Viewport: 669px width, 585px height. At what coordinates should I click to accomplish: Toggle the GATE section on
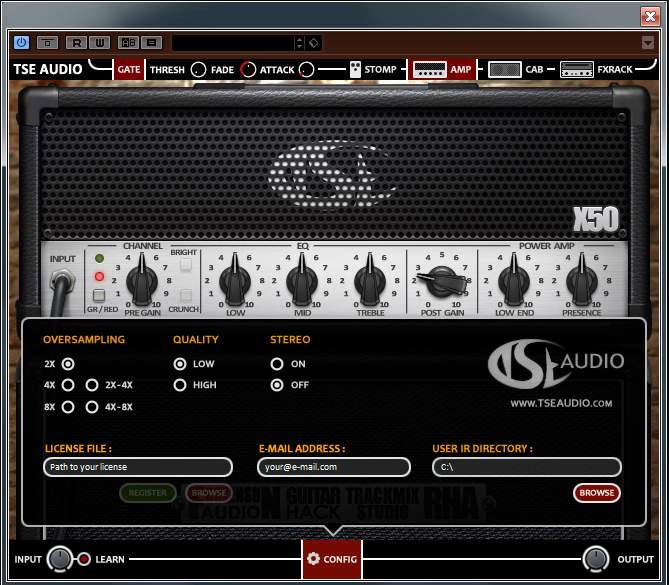[x=129, y=70]
